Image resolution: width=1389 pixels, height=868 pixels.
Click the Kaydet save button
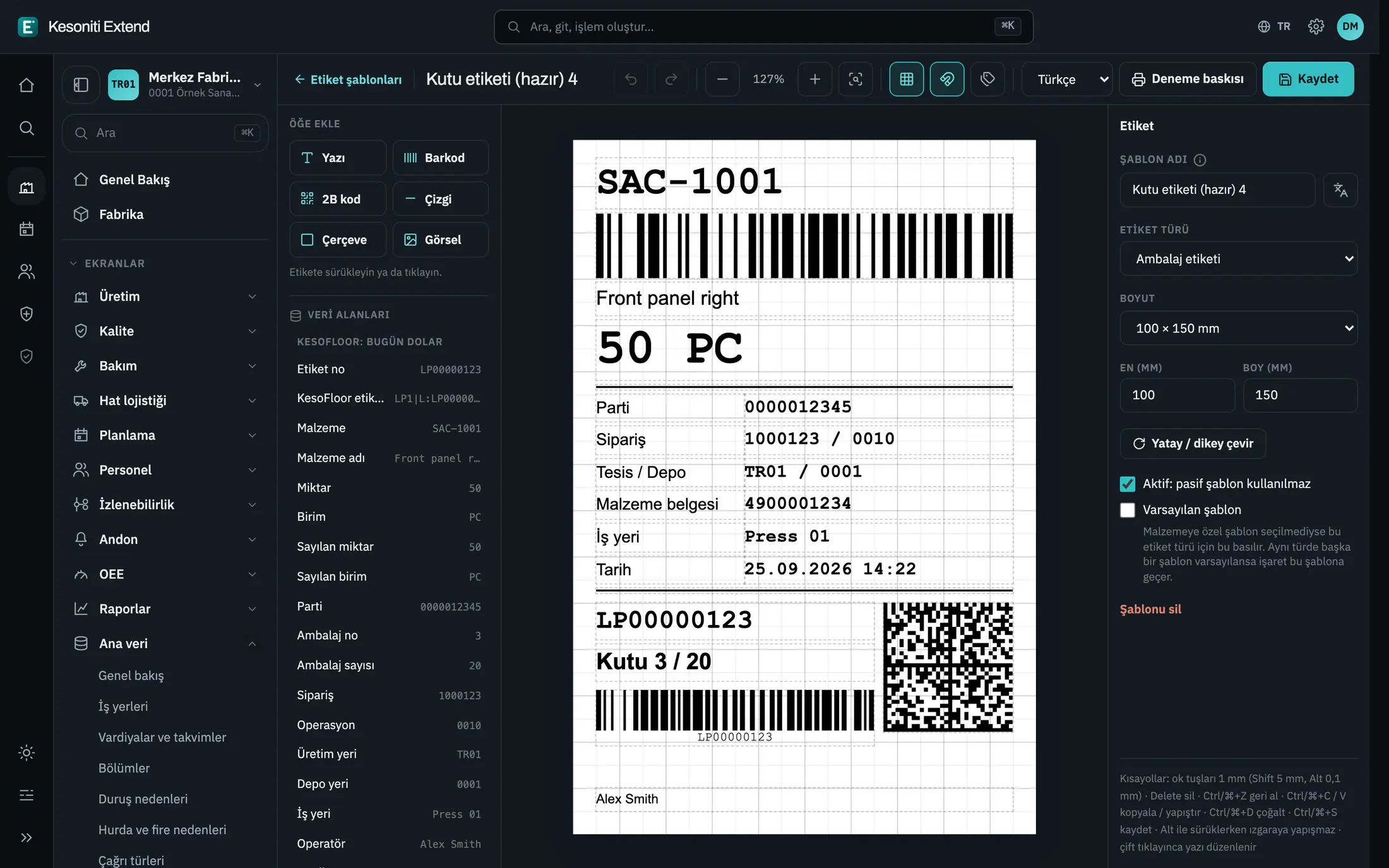point(1308,79)
